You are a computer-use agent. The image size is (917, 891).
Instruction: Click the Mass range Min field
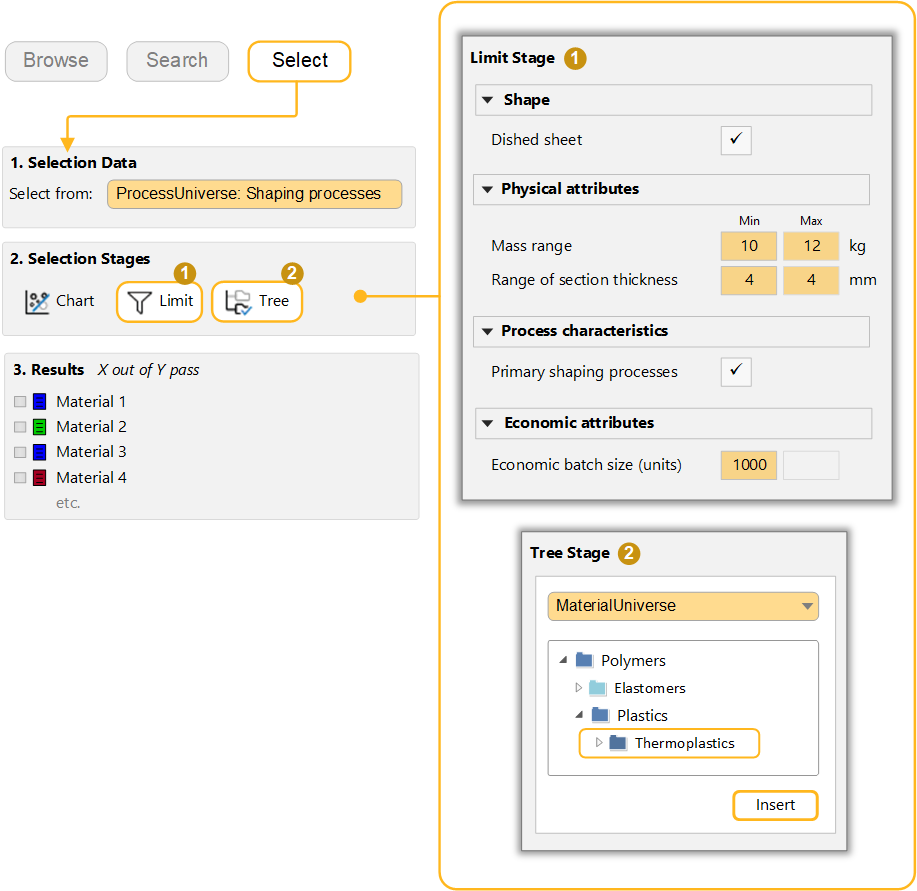point(749,246)
